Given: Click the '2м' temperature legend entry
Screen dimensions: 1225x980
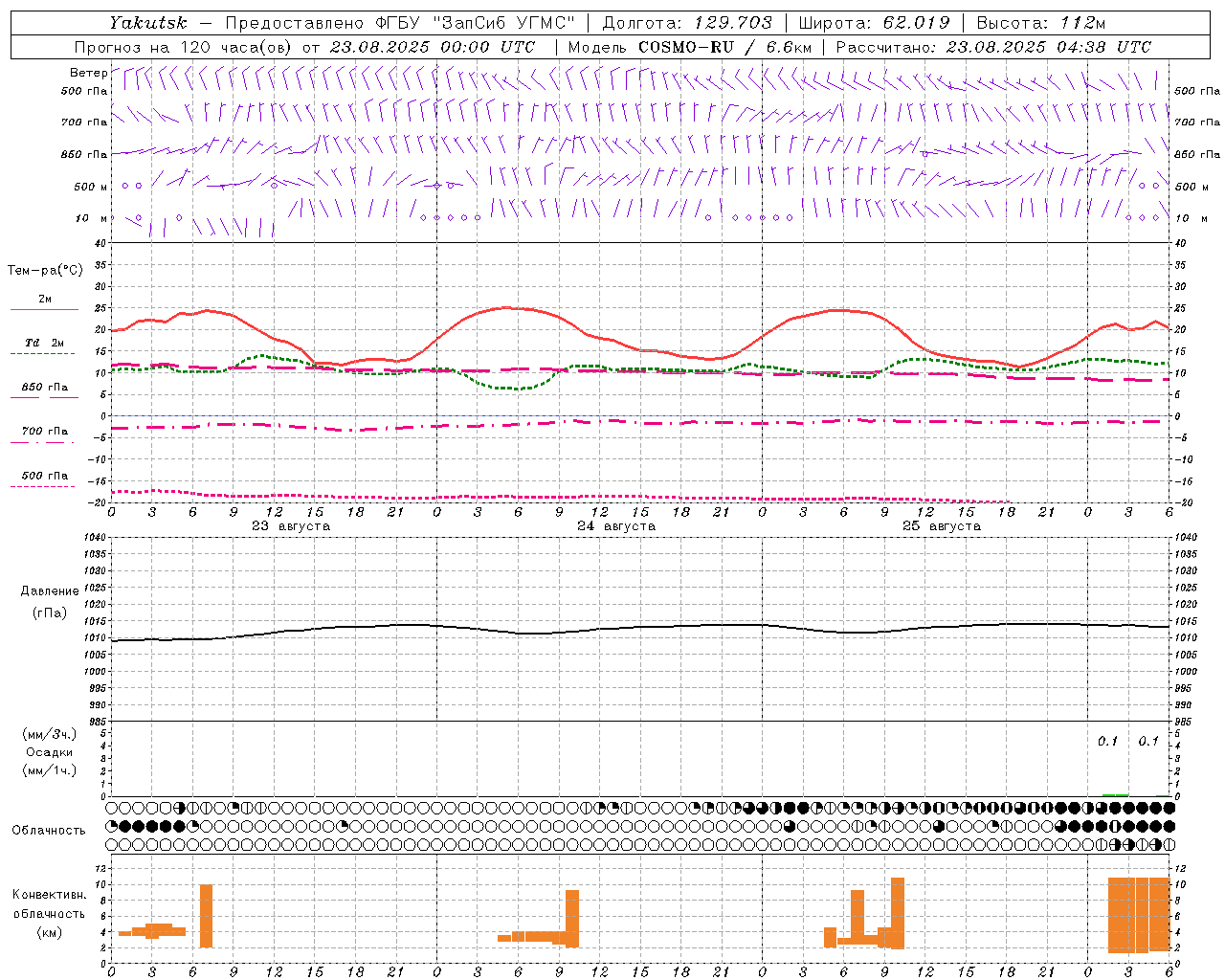Looking at the screenshot, I should [45, 299].
